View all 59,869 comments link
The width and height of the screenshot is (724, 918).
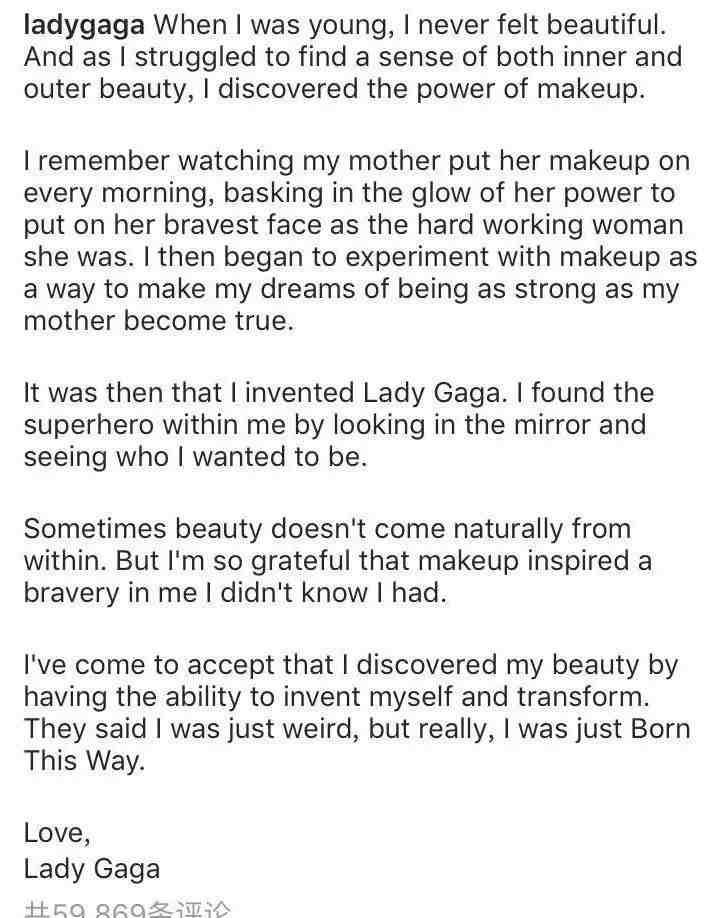128,909
